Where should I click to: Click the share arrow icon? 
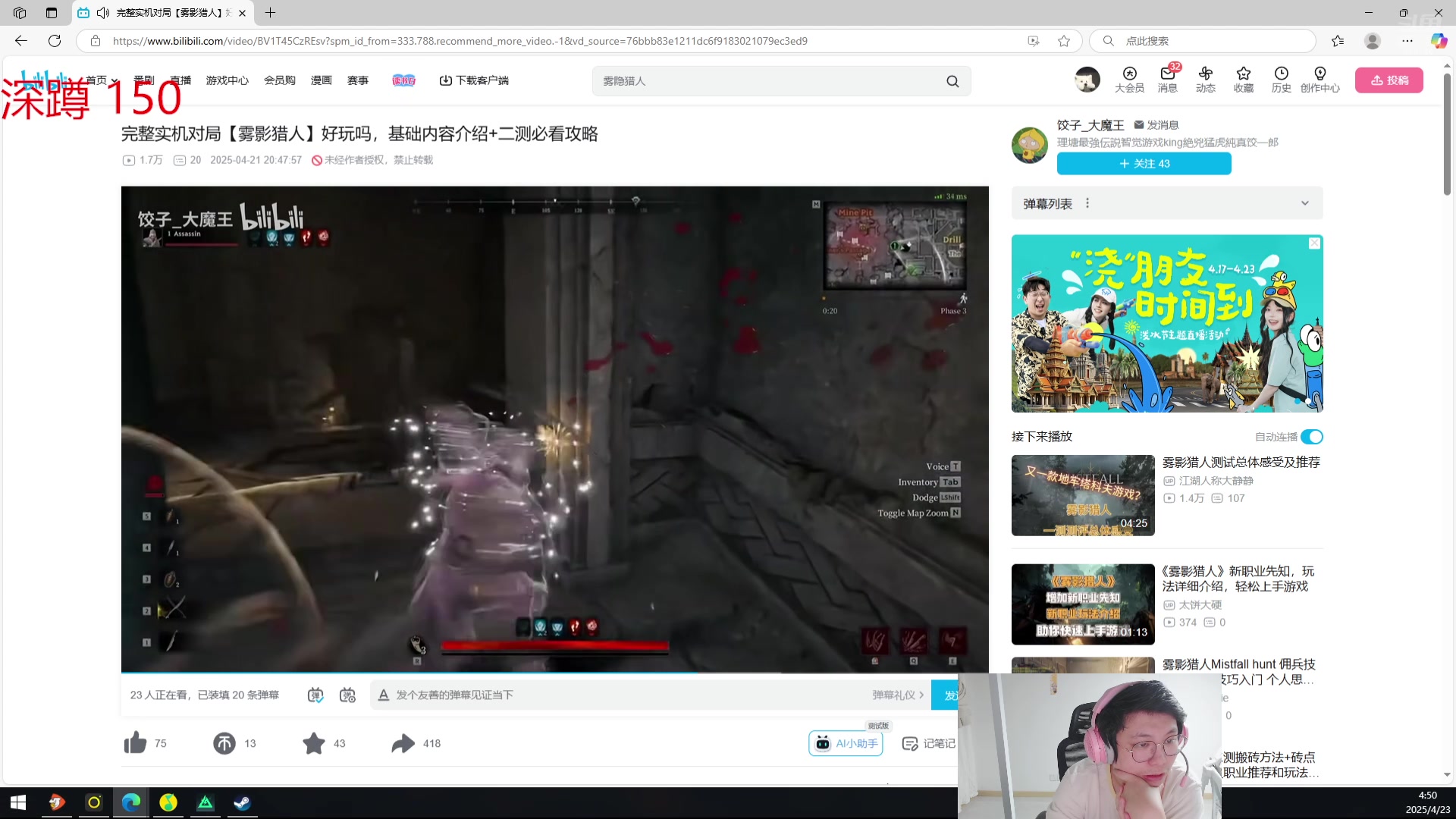403,743
